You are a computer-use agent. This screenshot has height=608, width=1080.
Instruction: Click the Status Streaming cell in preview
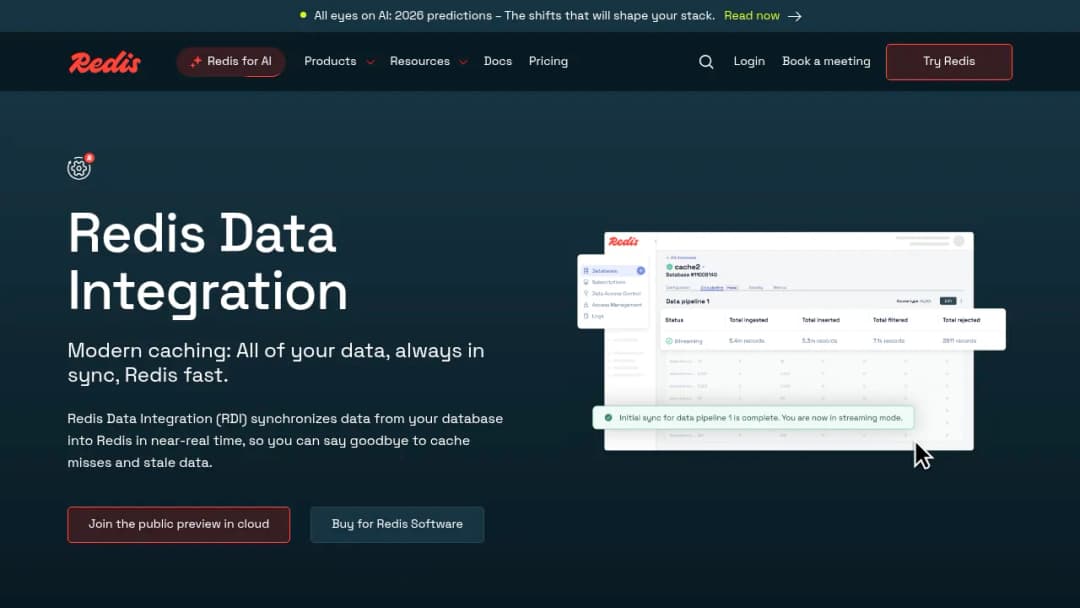[684, 341]
